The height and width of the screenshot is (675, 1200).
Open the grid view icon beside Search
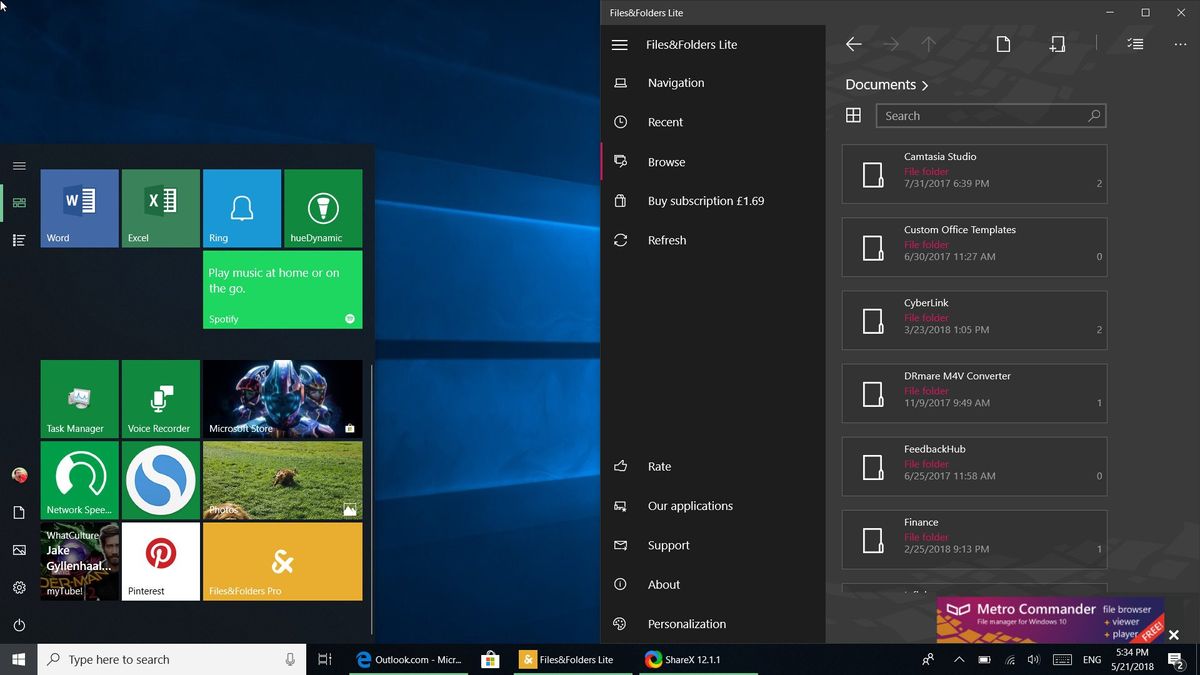point(853,115)
